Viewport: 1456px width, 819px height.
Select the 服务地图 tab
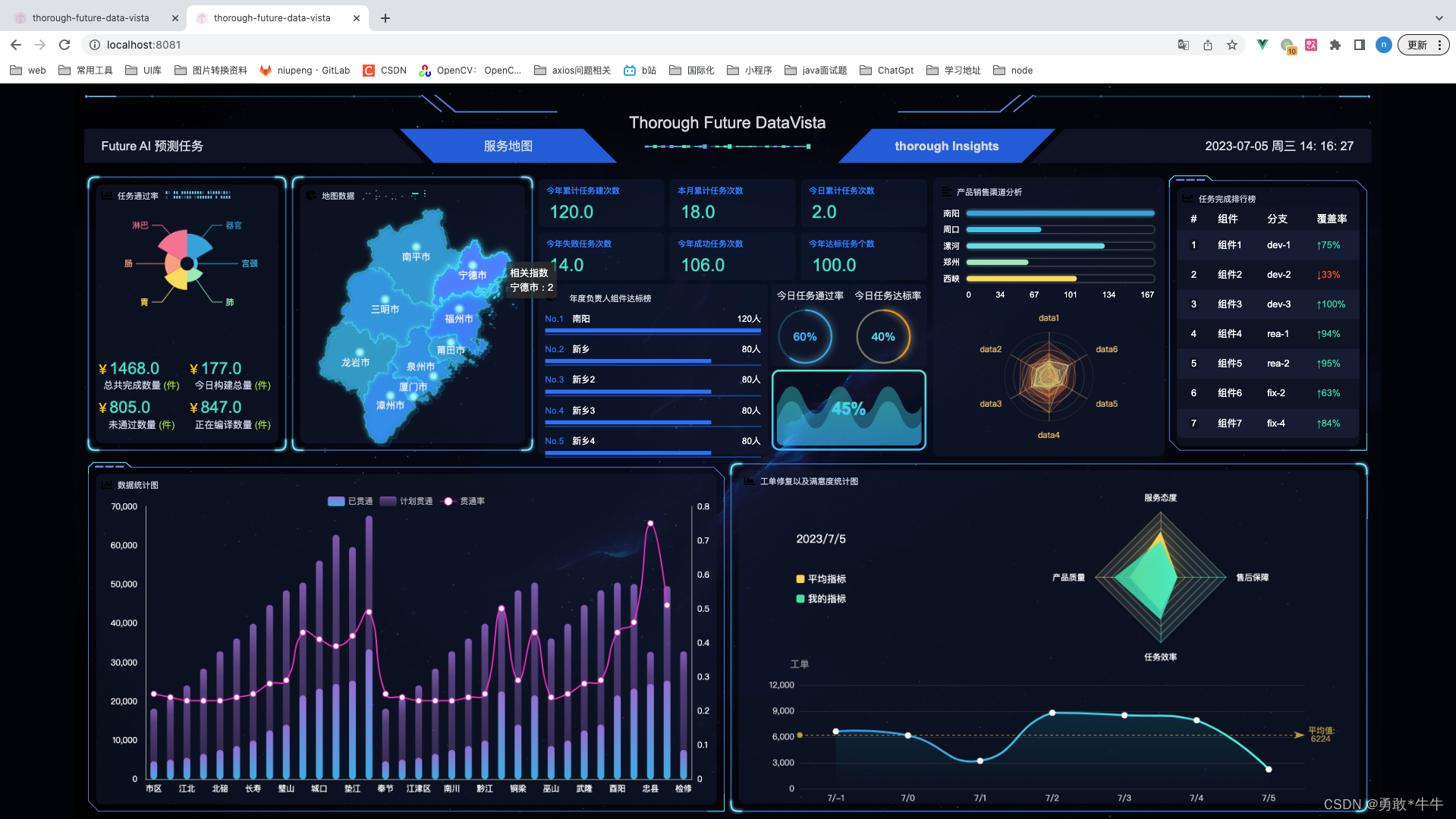508,146
